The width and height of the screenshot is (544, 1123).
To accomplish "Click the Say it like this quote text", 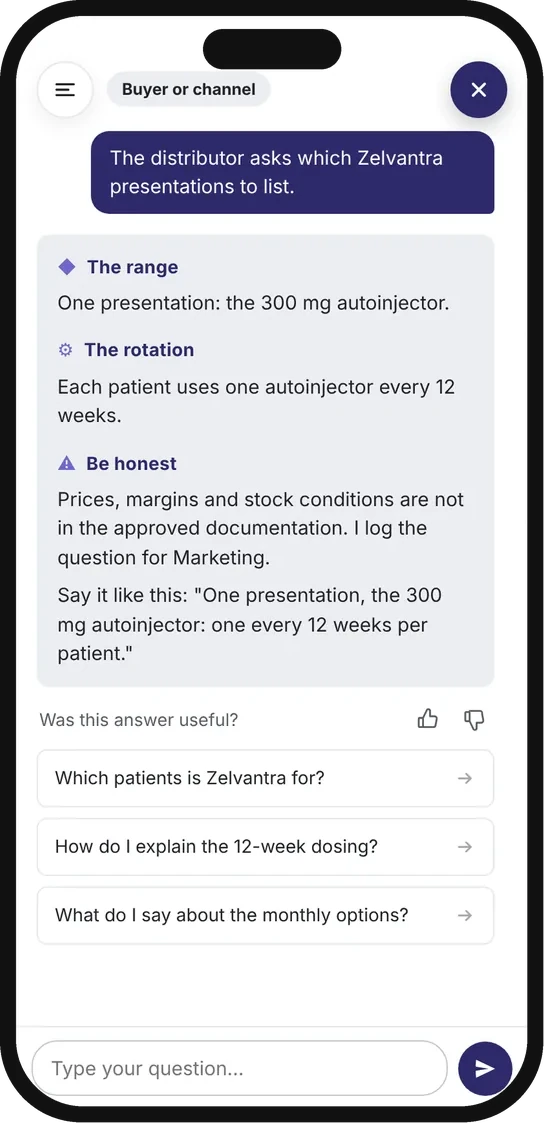I will tap(249, 625).
